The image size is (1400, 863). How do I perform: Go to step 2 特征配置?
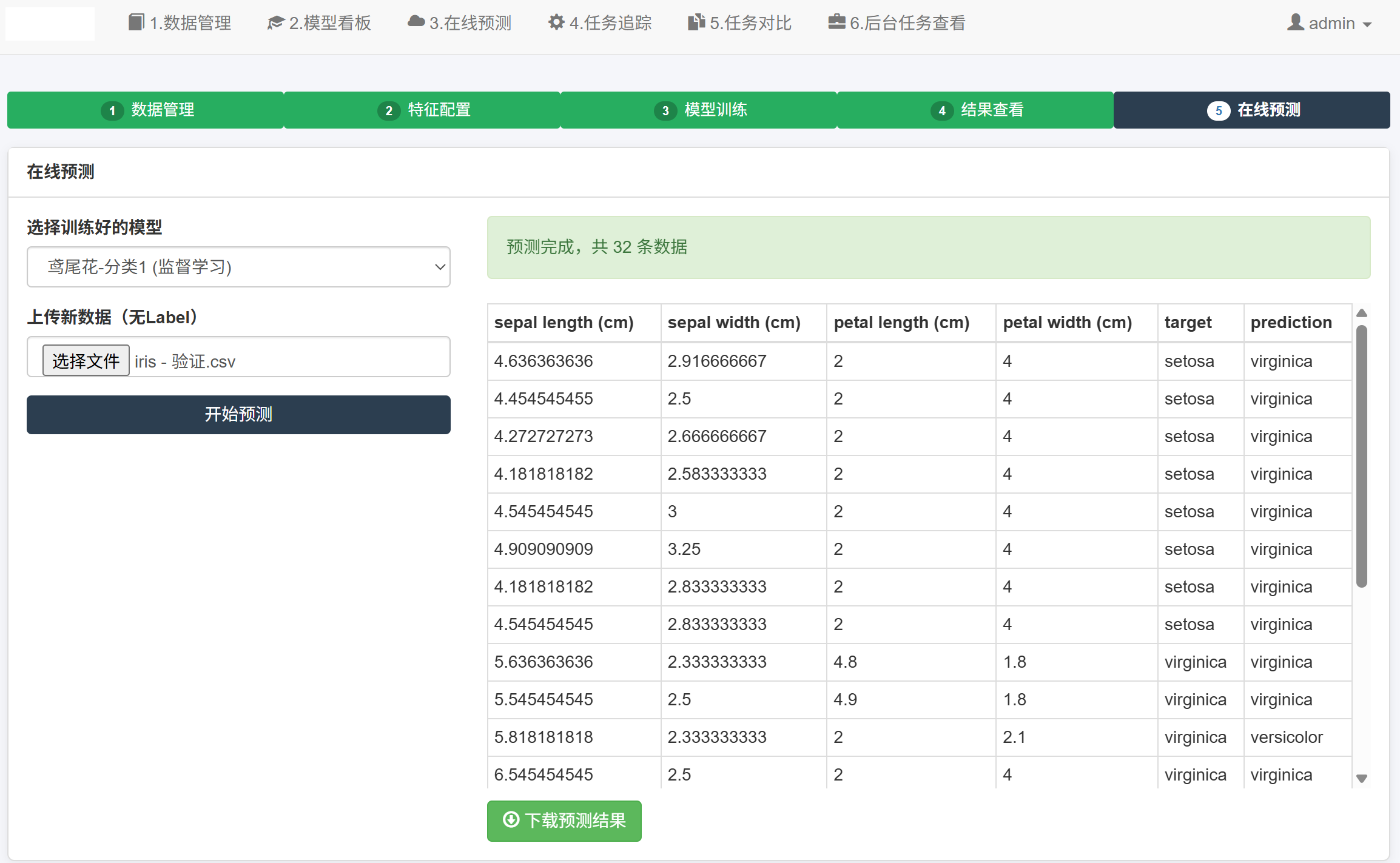[422, 110]
